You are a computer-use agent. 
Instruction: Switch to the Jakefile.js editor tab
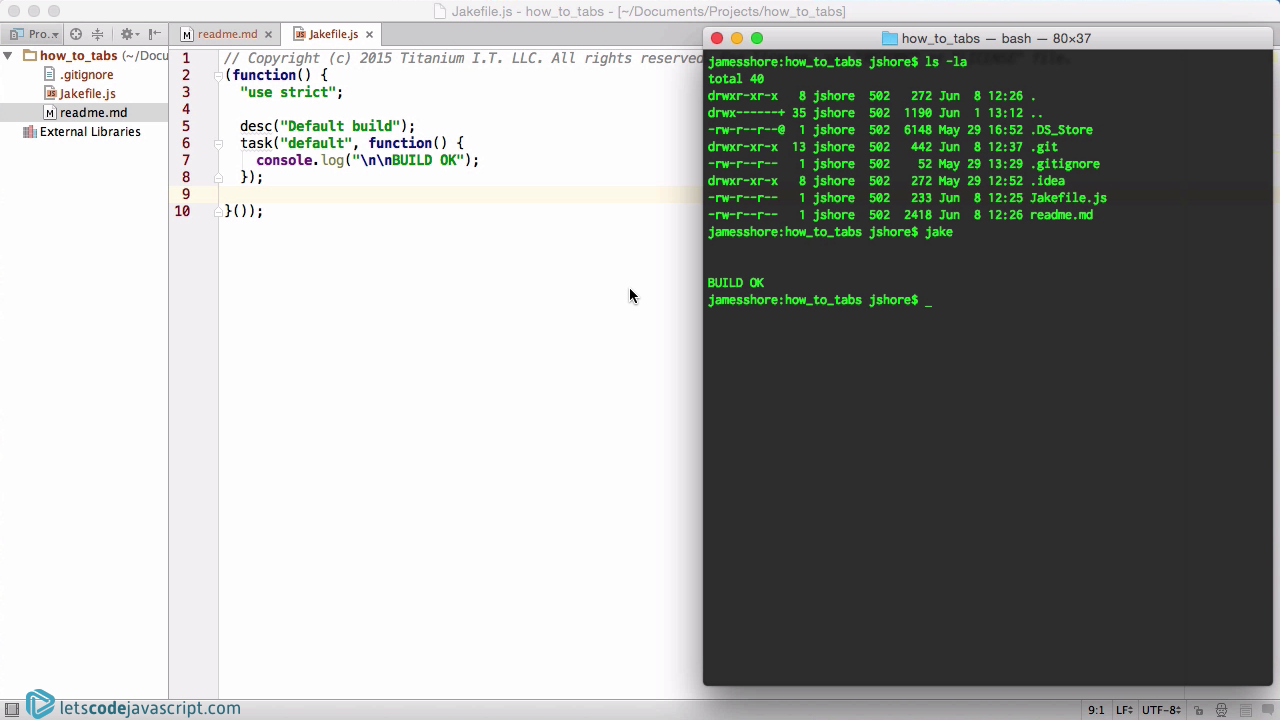(333, 34)
